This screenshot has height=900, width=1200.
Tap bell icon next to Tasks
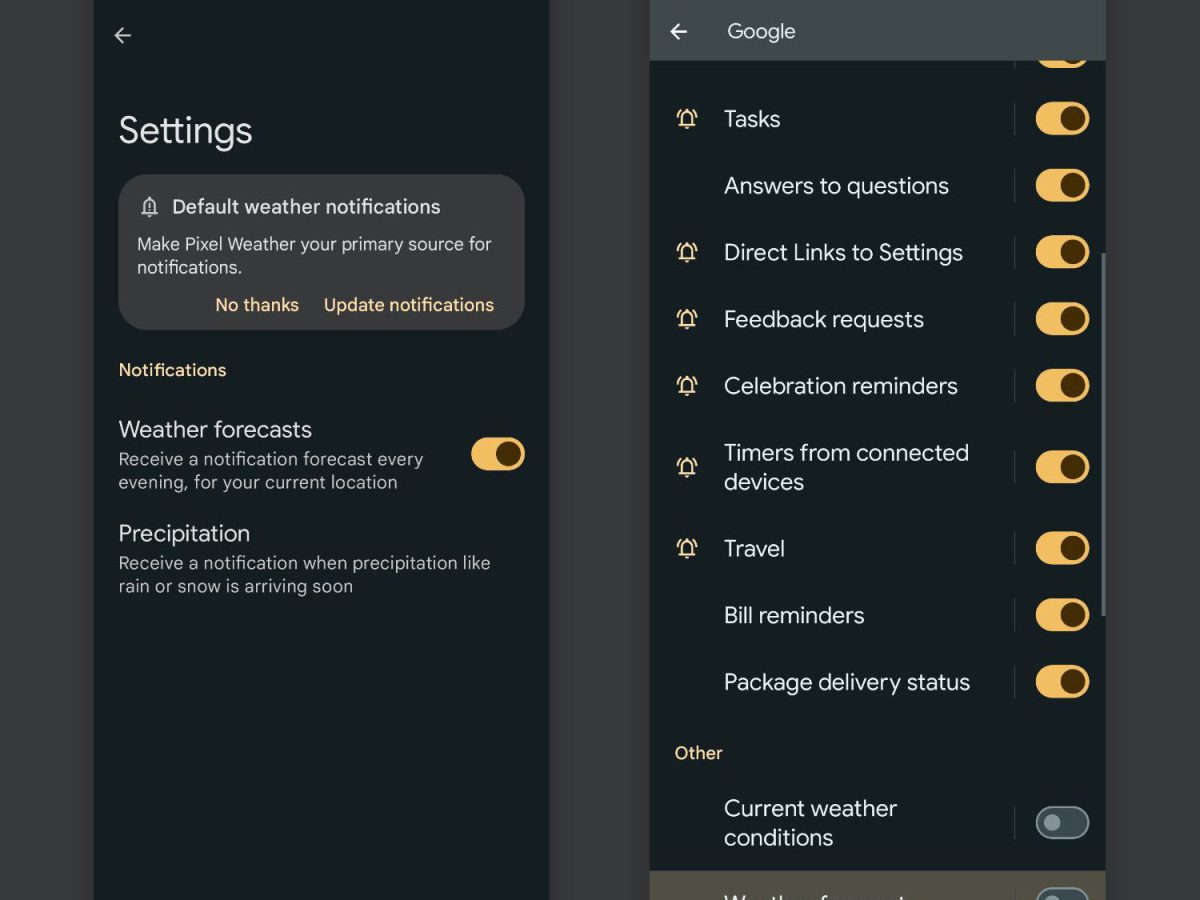pos(687,119)
